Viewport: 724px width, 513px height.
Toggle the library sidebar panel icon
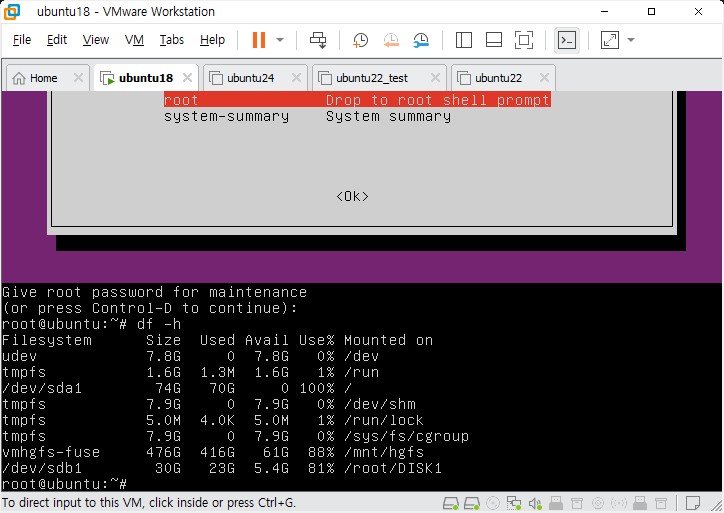[x=464, y=40]
